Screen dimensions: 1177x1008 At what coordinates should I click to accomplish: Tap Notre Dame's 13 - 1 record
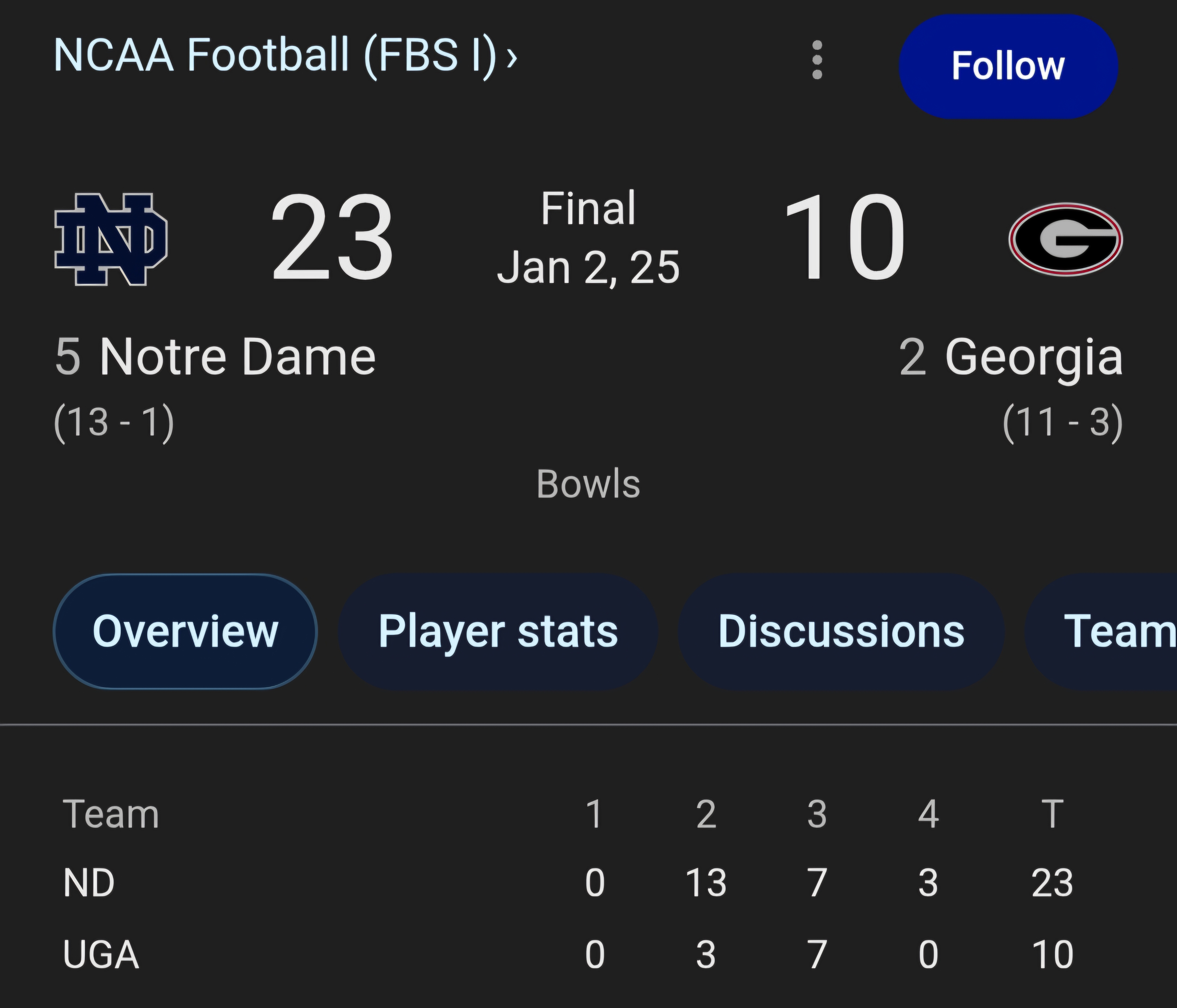coord(114,423)
